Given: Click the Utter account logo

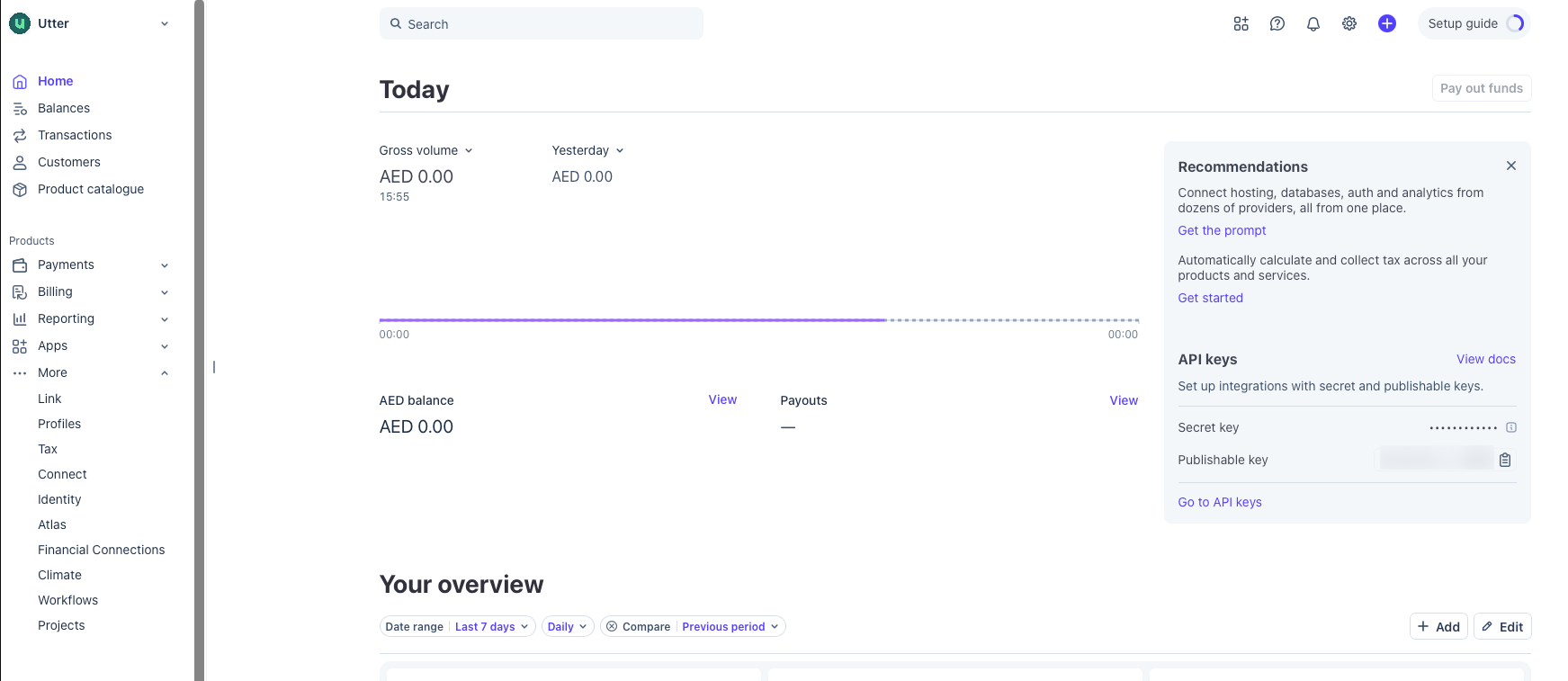Looking at the screenshot, I should coord(20,23).
